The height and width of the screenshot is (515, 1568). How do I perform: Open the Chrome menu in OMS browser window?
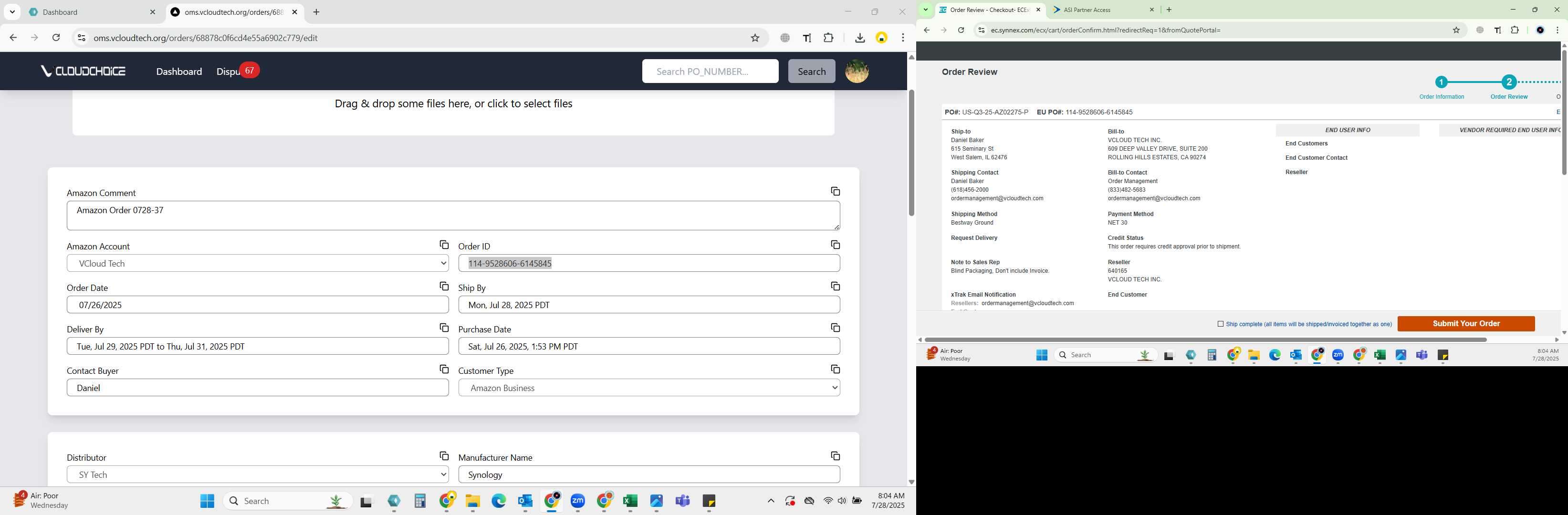pos(903,38)
